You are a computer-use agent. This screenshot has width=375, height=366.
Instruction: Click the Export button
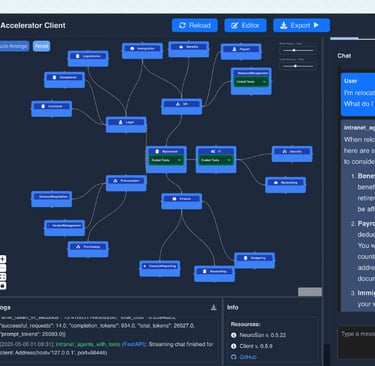301,25
